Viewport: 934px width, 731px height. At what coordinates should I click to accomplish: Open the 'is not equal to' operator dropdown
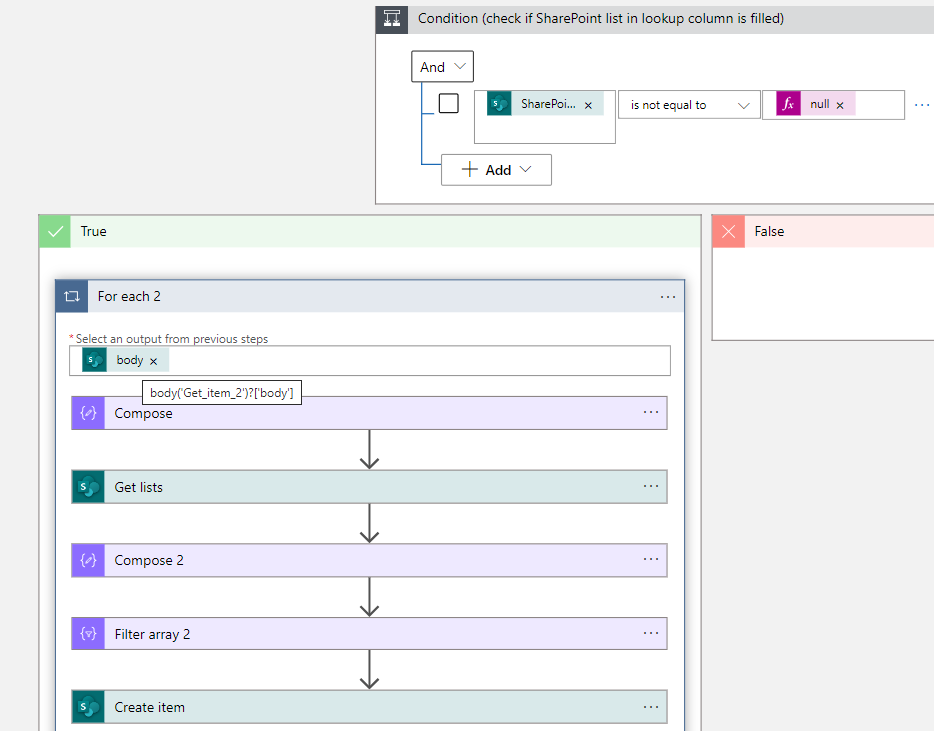[x=689, y=105]
